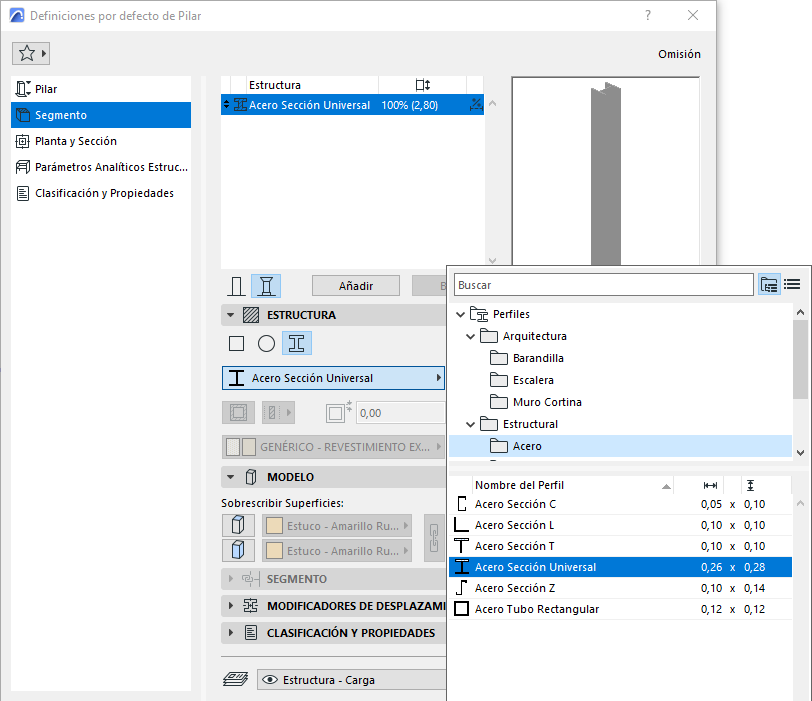Click the Omisión label
Image resolution: width=812 pixels, height=701 pixels.
[679, 54]
